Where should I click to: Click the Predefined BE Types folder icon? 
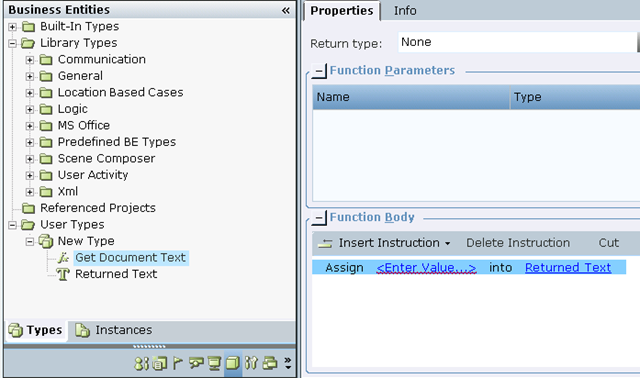click(x=46, y=142)
